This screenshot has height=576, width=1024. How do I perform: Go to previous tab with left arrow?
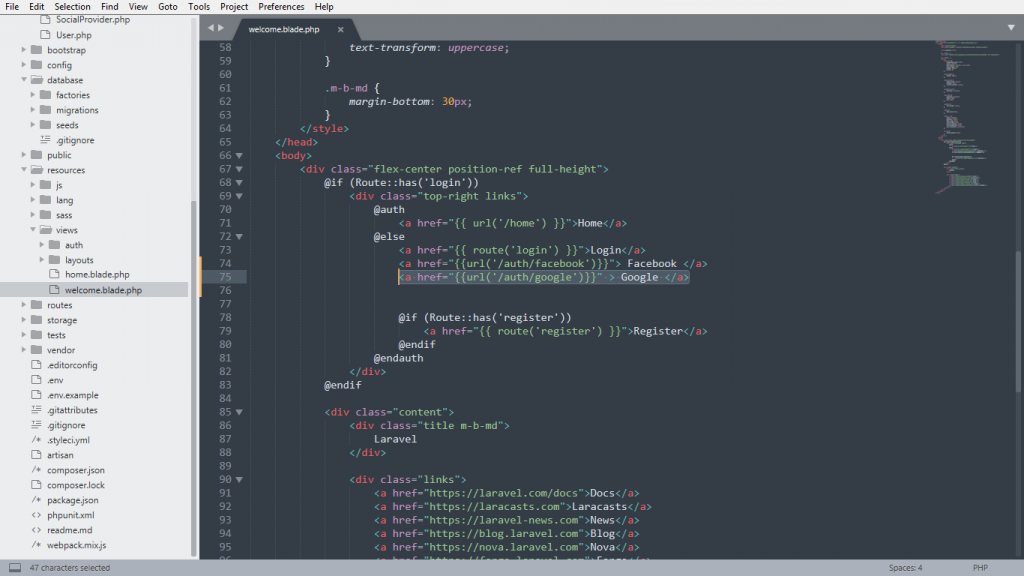tap(211, 28)
